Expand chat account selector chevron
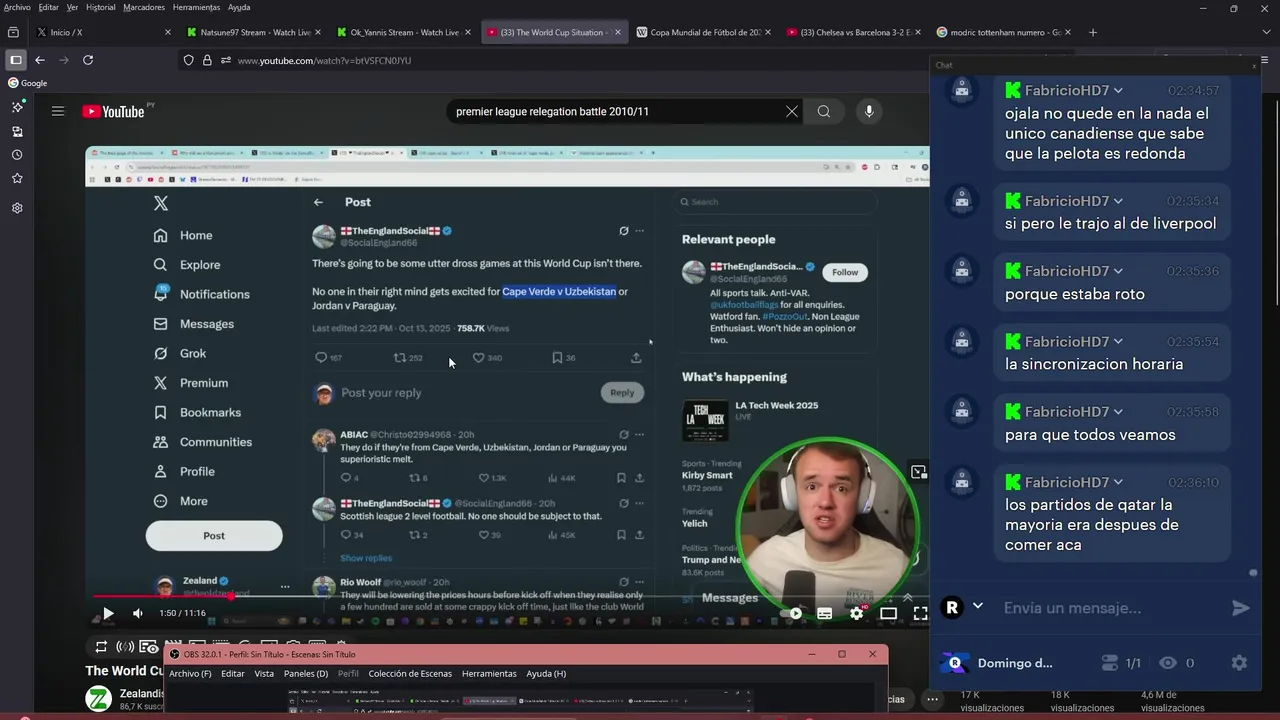This screenshot has height=720, width=1280. [x=978, y=606]
